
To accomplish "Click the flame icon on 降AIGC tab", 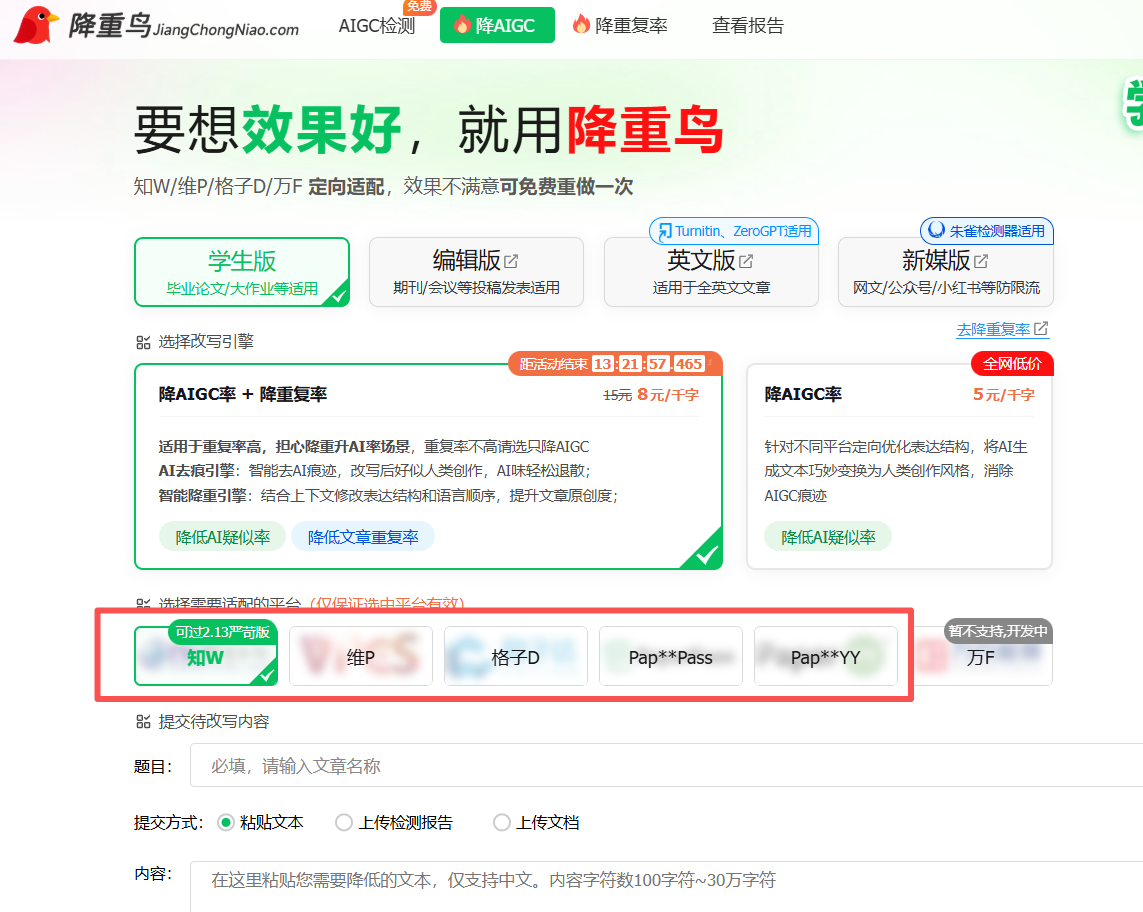I will click(462, 25).
